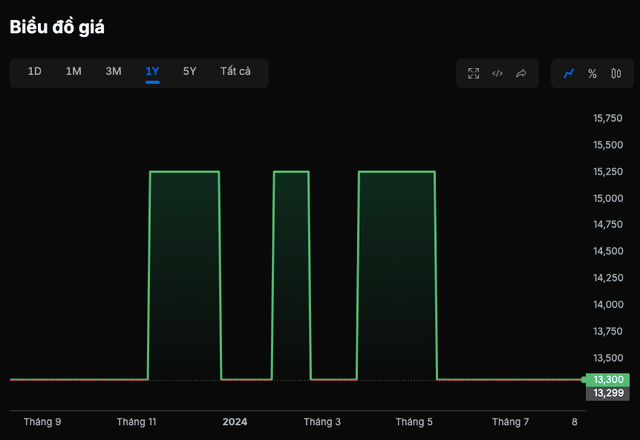Switch to line chart view
Image resolution: width=640 pixels, height=440 pixels.
pyautogui.click(x=569, y=73)
